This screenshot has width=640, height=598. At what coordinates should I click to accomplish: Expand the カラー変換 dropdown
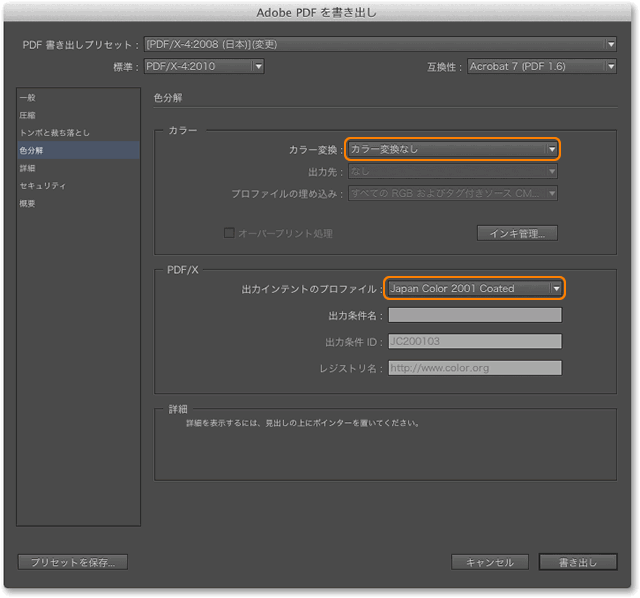click(x=452, y=149)
